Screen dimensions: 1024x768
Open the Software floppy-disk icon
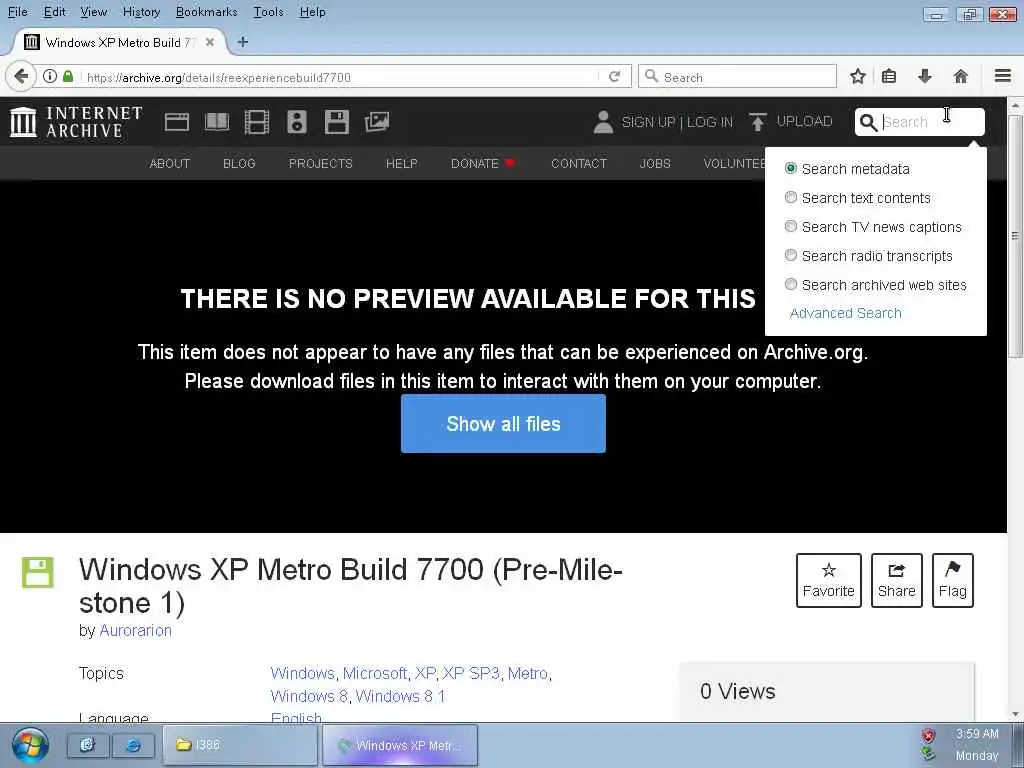tap(337, 122)
